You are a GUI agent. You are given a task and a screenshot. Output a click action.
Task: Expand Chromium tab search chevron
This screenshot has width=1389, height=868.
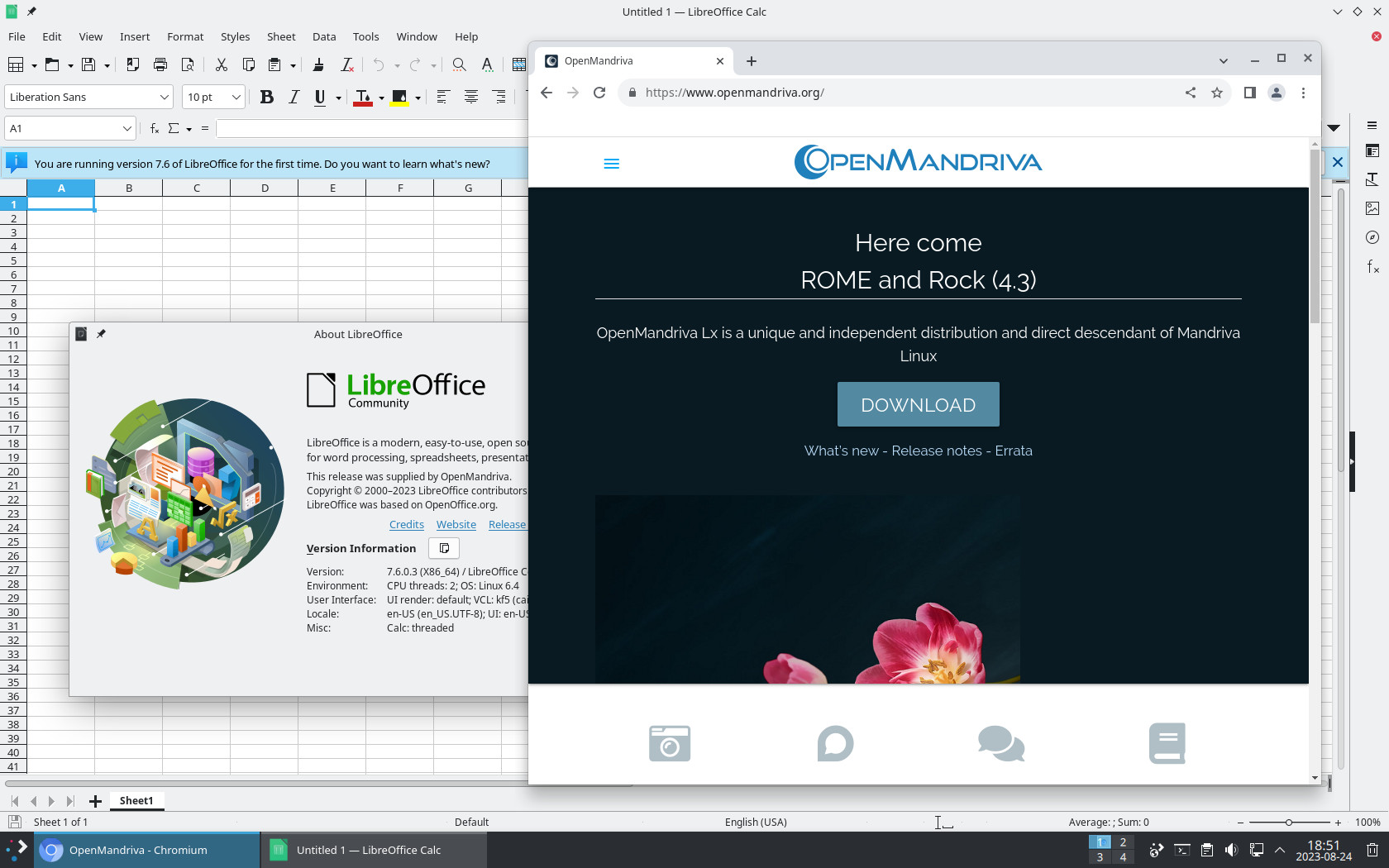1224,60
